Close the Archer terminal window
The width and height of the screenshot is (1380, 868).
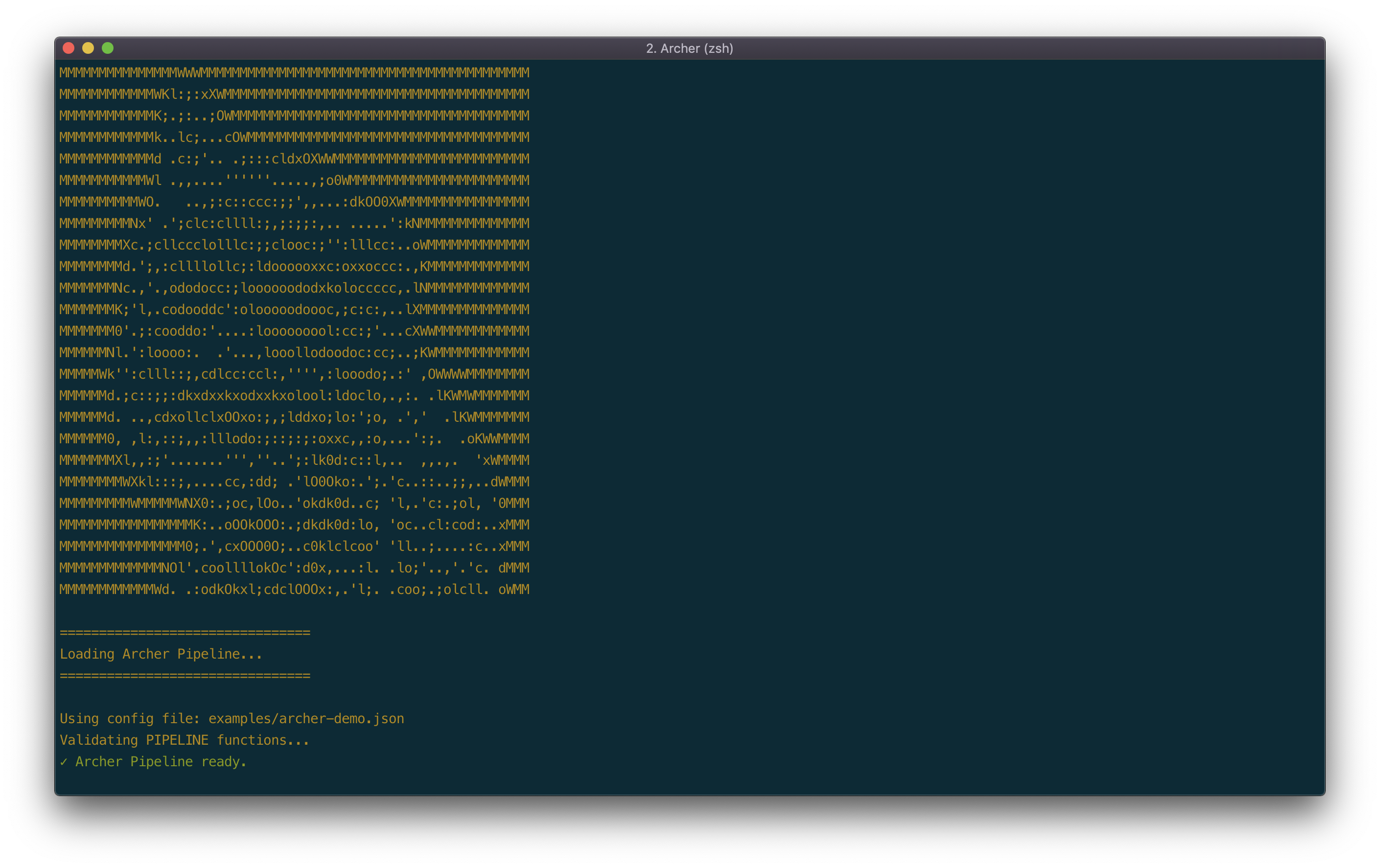pyautogui.click(x=69, y=48)
